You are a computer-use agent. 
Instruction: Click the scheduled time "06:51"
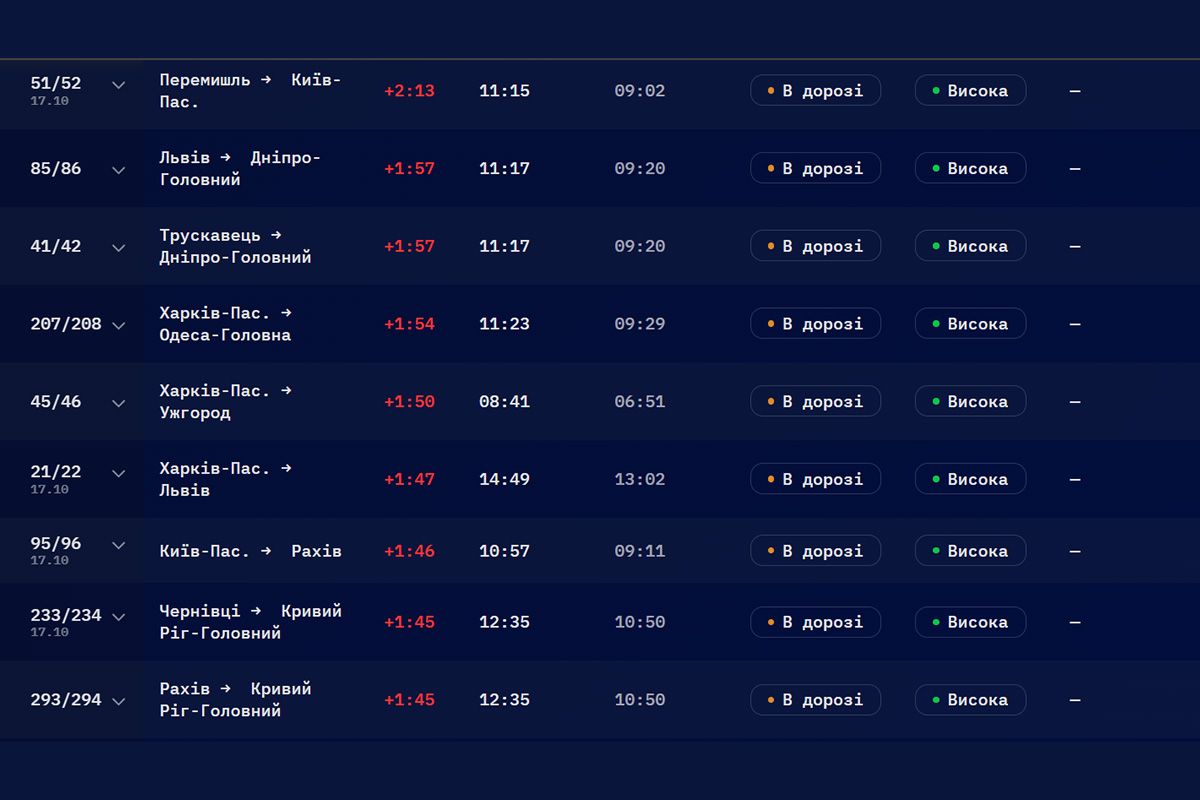coord(639,402)
